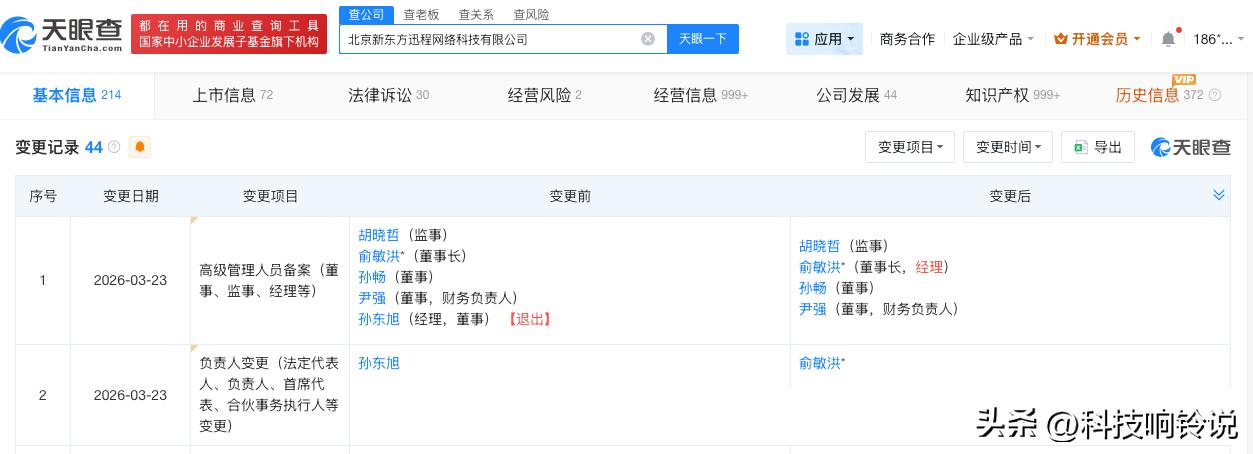
Task: Open 胡晓哲 link in the 变更前 column
Action: point(379,235)
